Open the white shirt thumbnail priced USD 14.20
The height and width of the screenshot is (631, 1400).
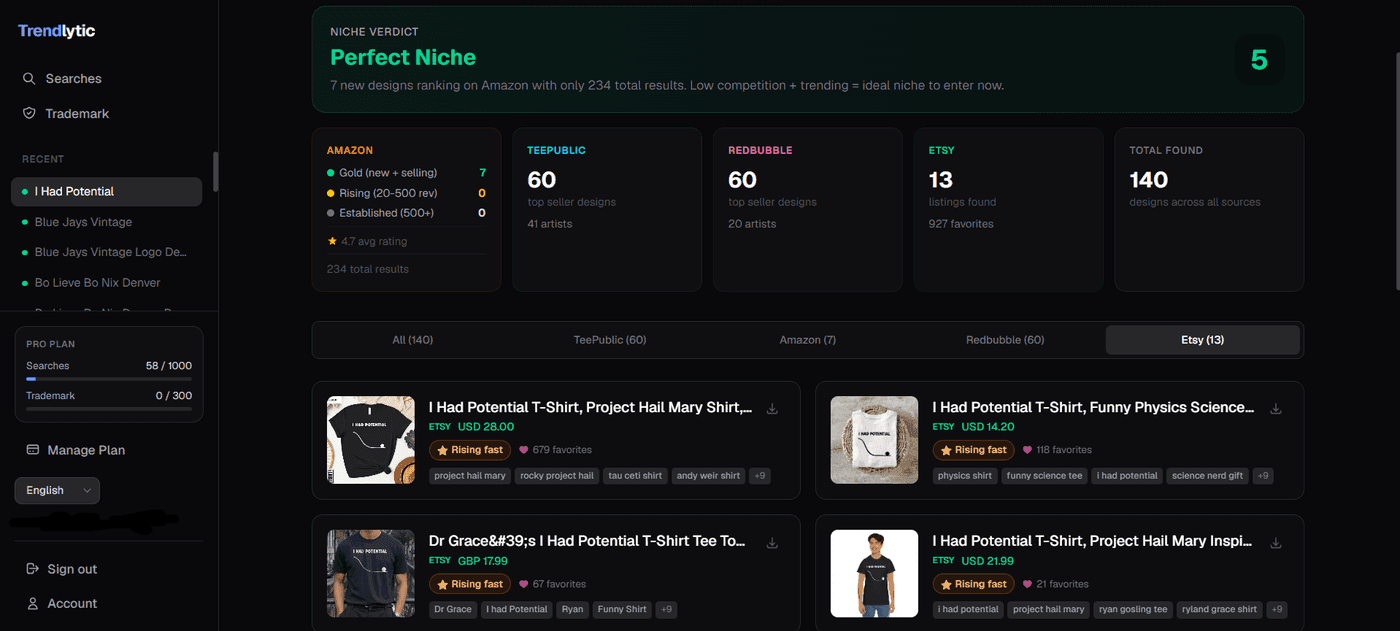point(874,440)
